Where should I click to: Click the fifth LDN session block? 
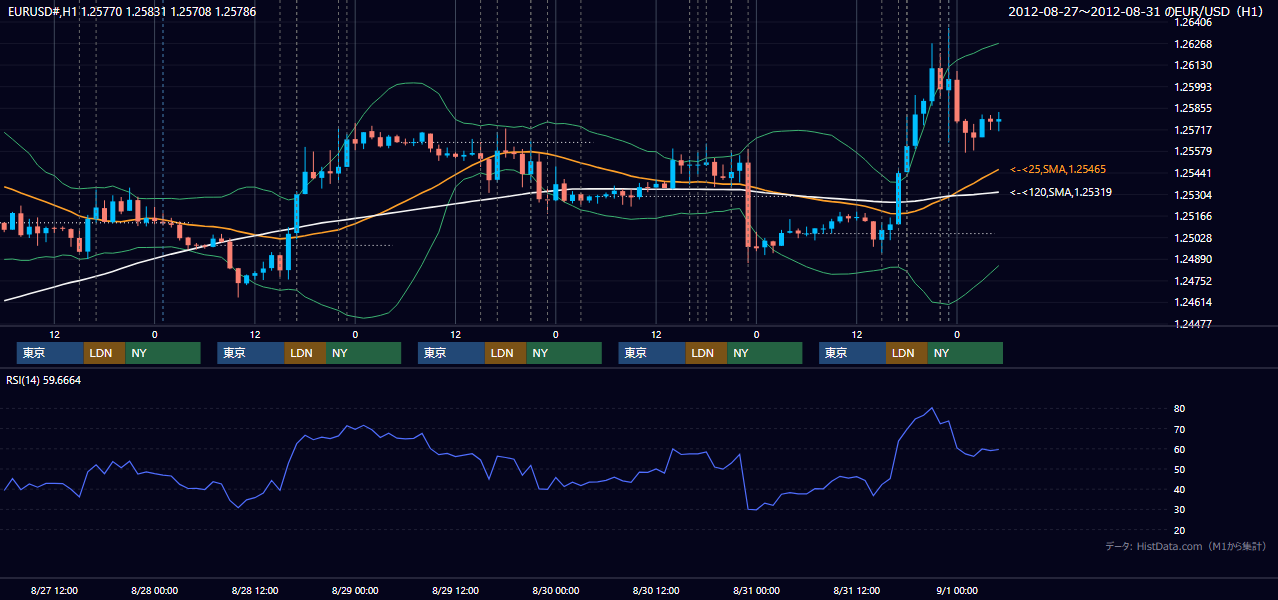pos(906,353)
